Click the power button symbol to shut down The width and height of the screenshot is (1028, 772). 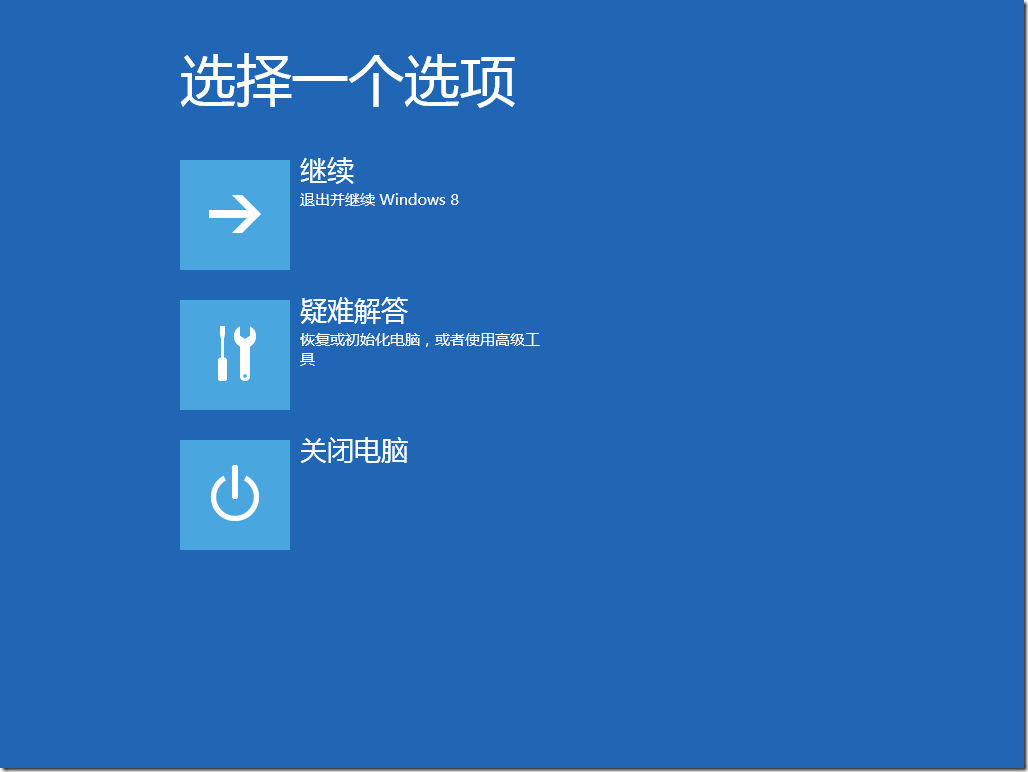point(234,494)
